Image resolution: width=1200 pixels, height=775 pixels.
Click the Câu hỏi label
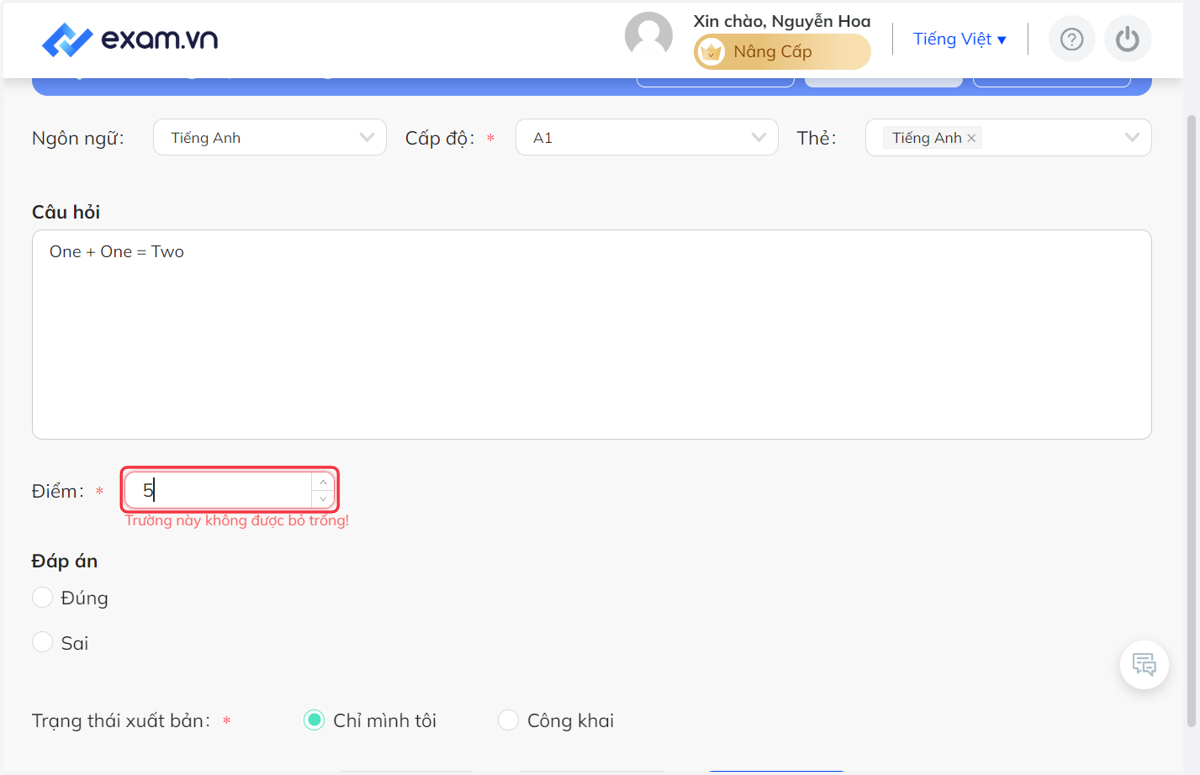click(66, 212)
